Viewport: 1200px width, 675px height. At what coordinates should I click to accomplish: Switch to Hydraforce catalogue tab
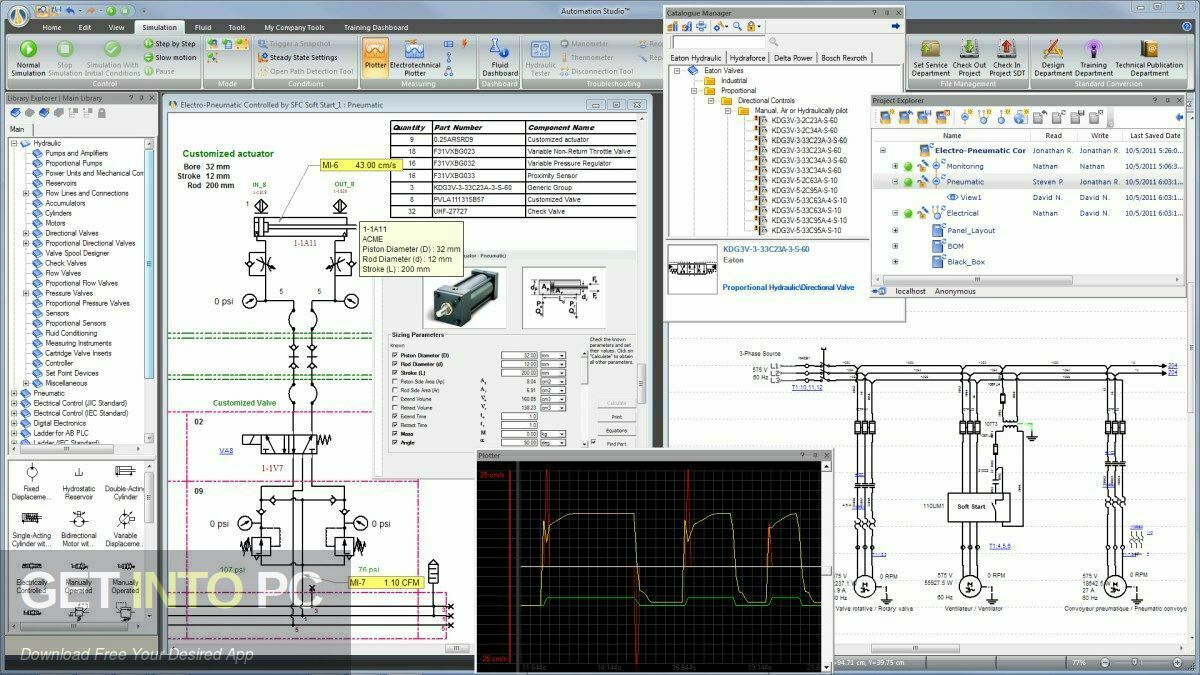(748, 58)
